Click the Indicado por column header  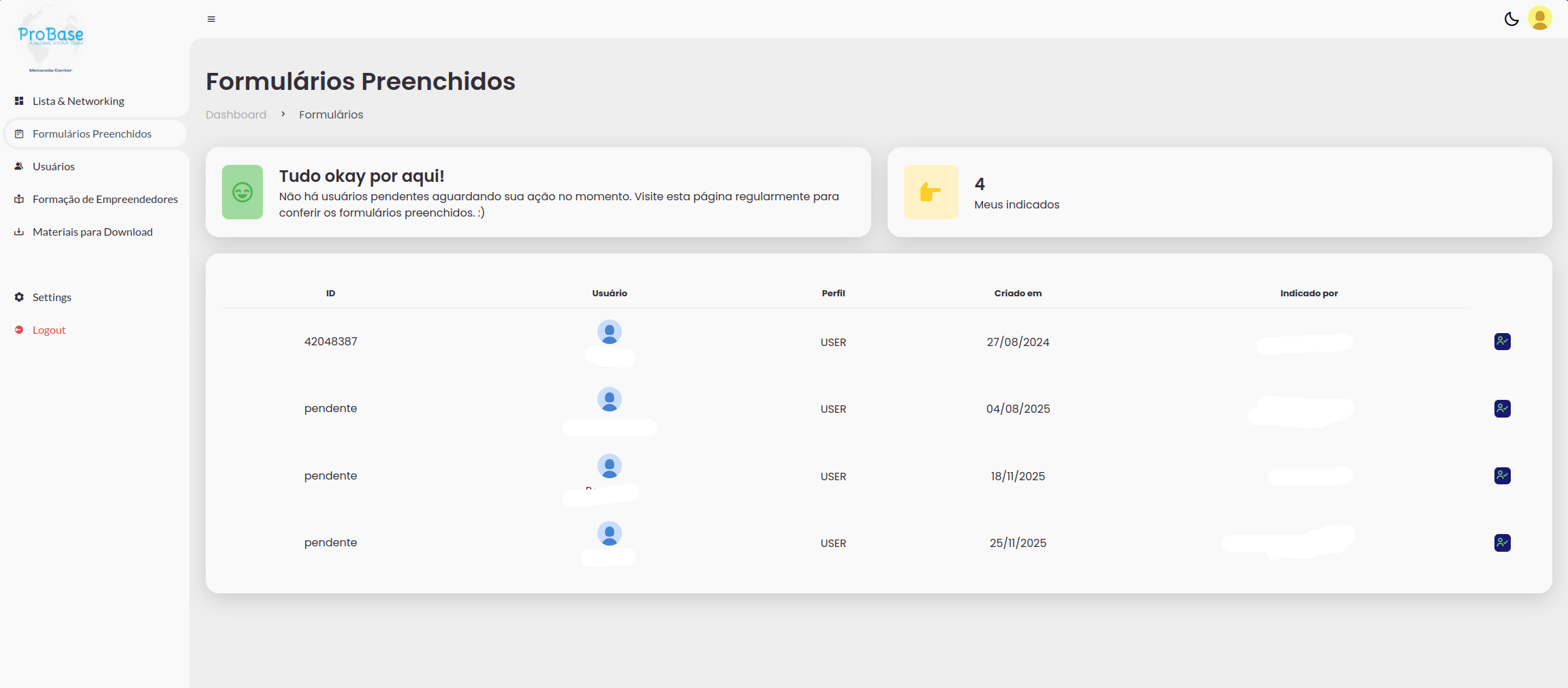point(1309,293)
